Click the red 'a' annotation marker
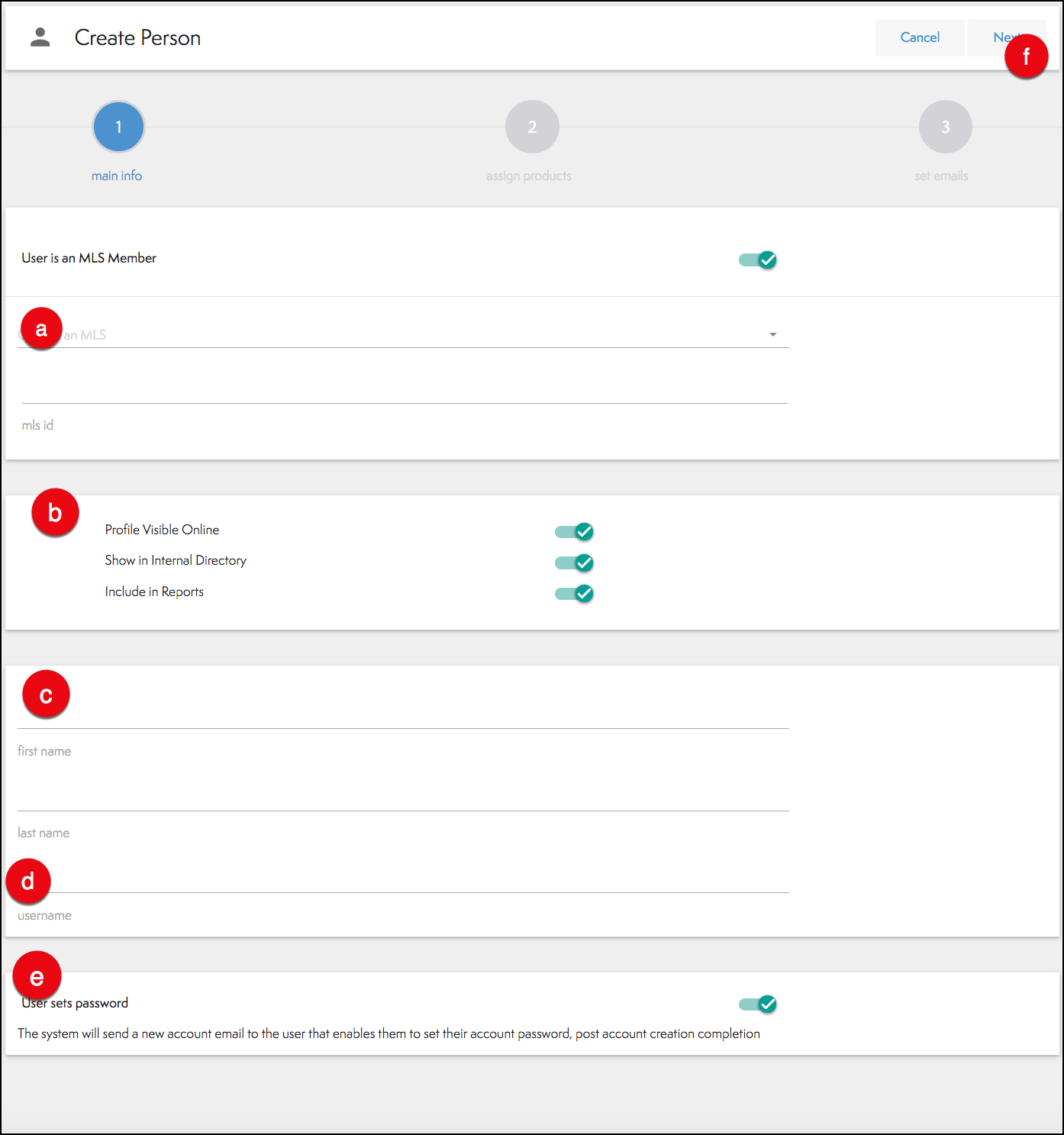Screen dimensions: 1064x1135 [41, 329]
